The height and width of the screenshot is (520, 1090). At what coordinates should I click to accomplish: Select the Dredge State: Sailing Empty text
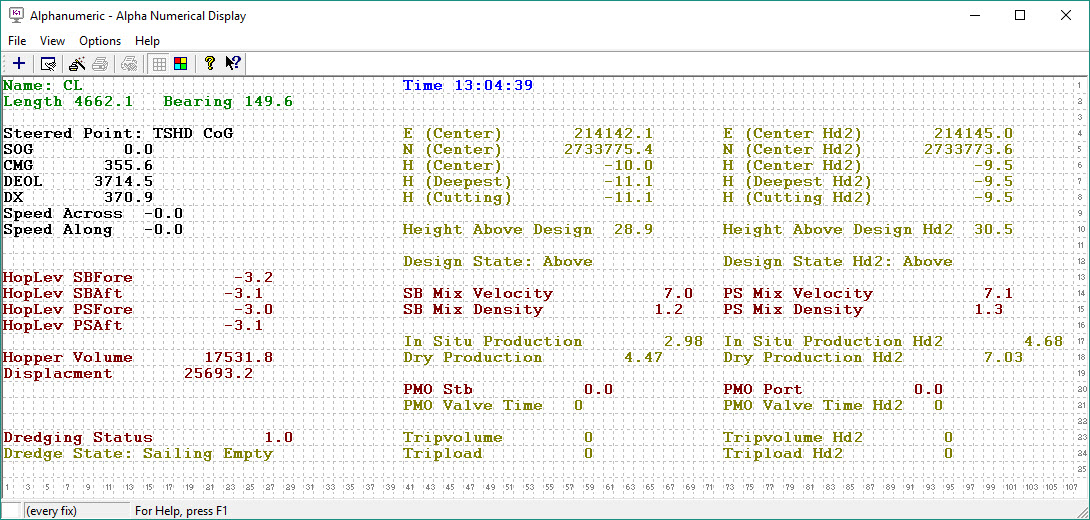138,453
